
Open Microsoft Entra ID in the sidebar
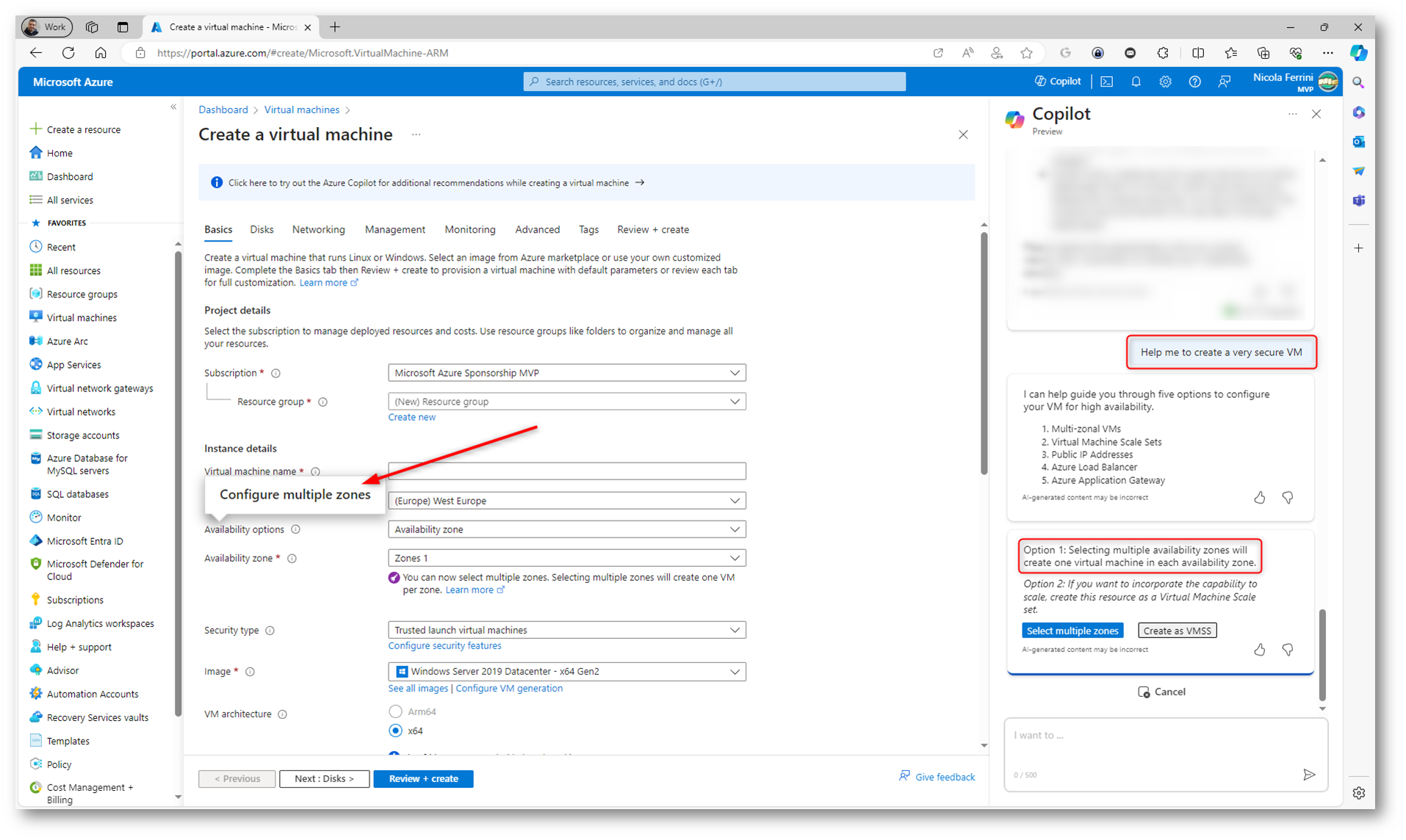(x=84, y=540)
